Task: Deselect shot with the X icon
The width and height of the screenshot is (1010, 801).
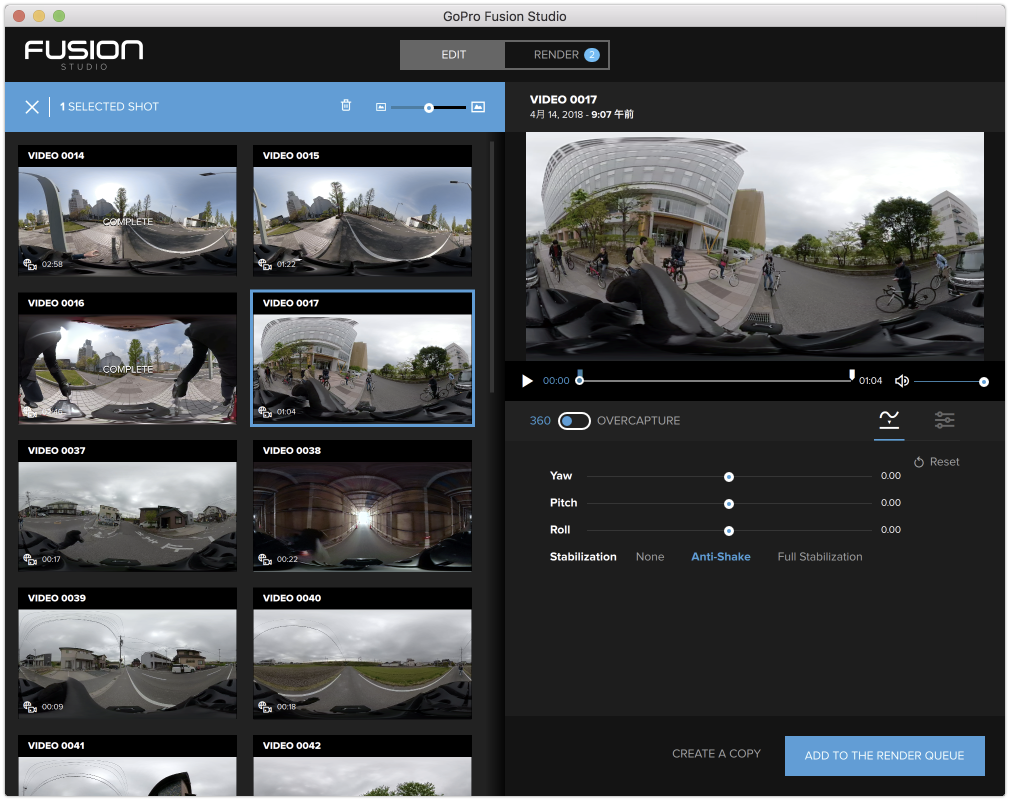Action: point(32,107)
